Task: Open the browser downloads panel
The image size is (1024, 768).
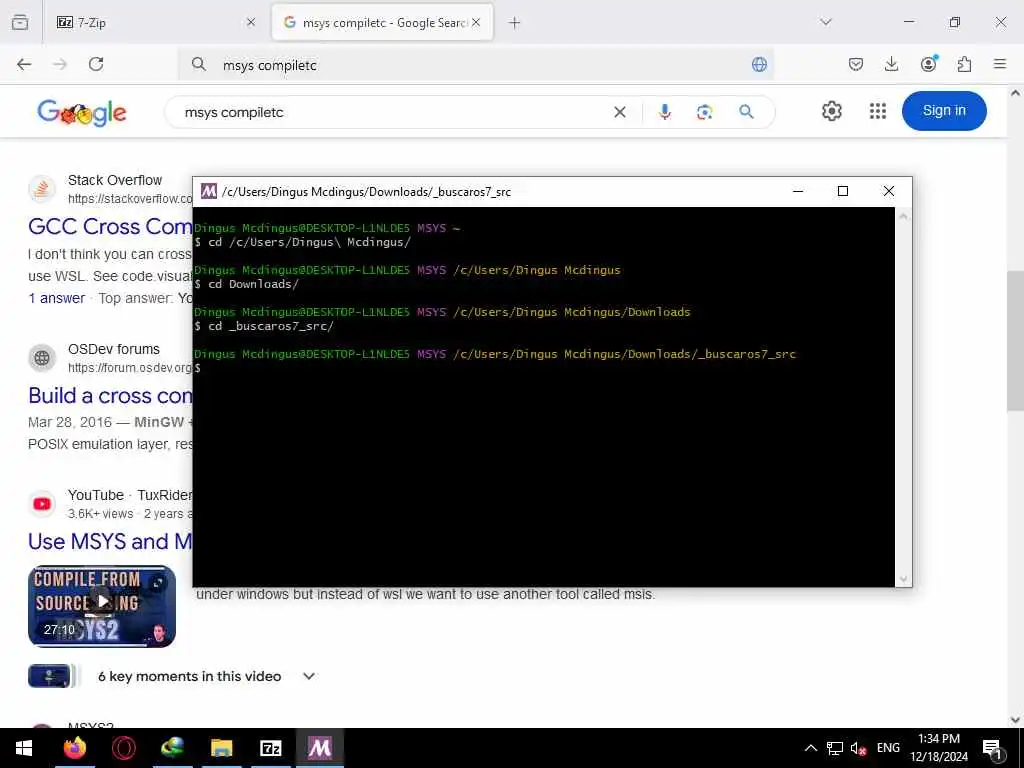Action: pyautogui.click(x=891, y=64)
